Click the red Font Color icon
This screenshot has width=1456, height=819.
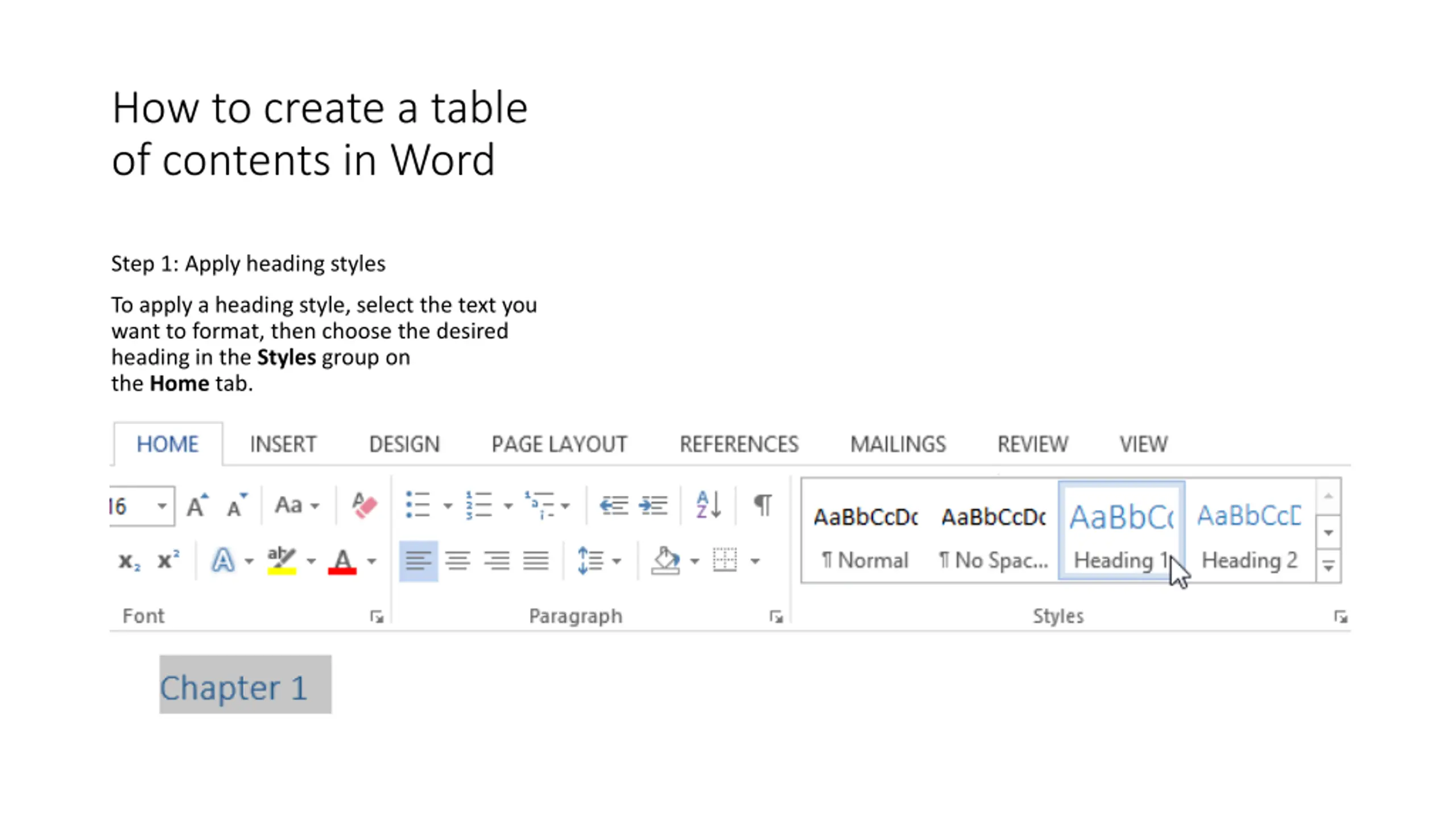[342, 561]
